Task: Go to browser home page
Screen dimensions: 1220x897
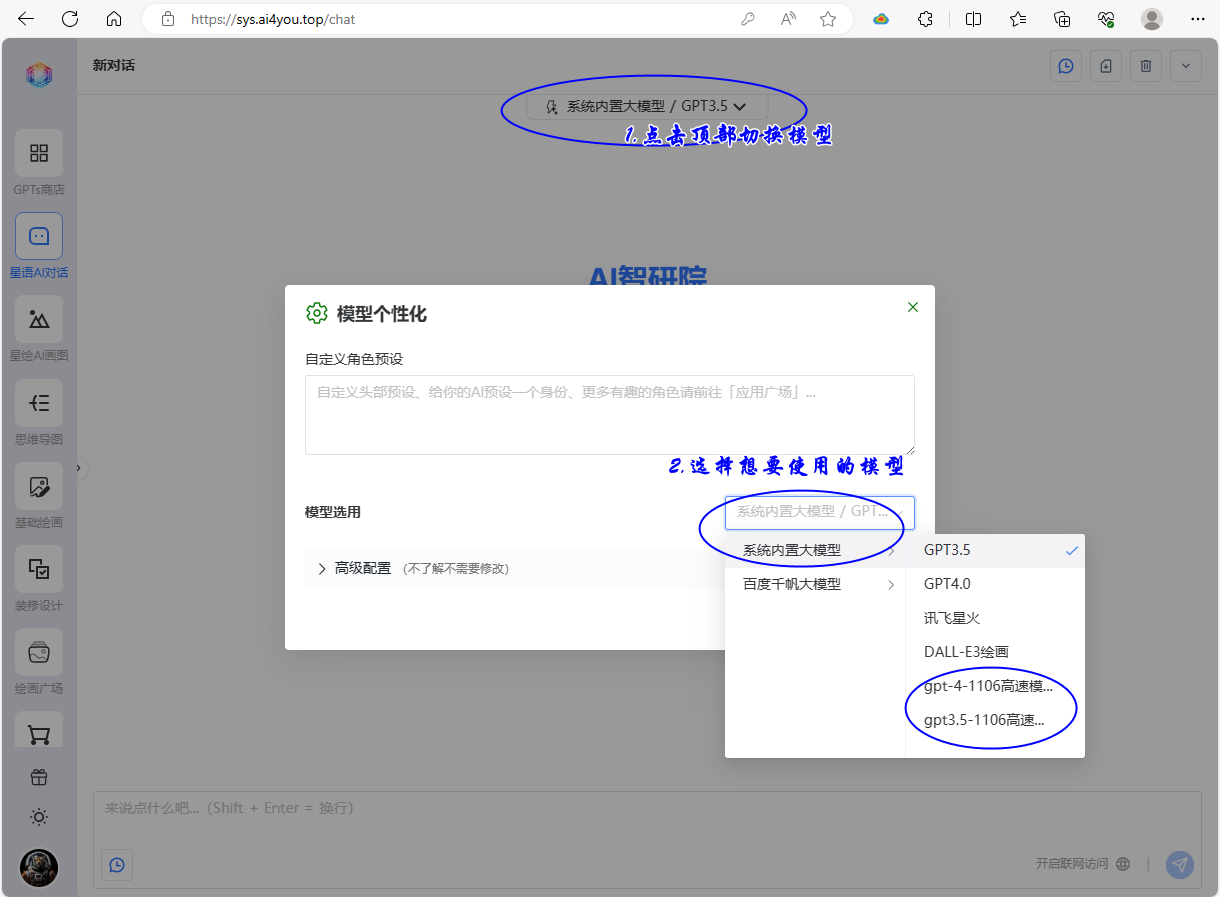Action: pyautogui.click(x=114, y=19)
